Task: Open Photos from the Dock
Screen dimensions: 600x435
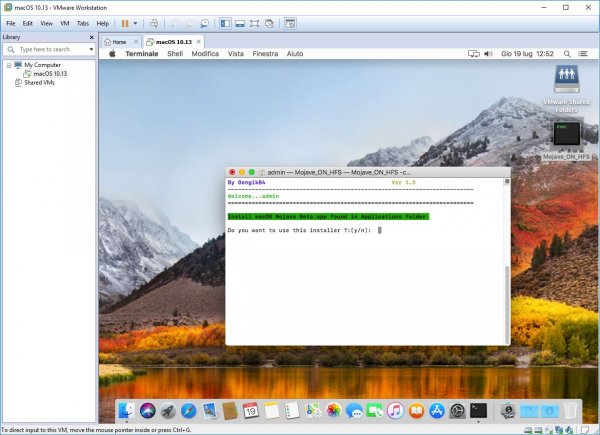Action: pyautogui.click(x=334, y=411)
